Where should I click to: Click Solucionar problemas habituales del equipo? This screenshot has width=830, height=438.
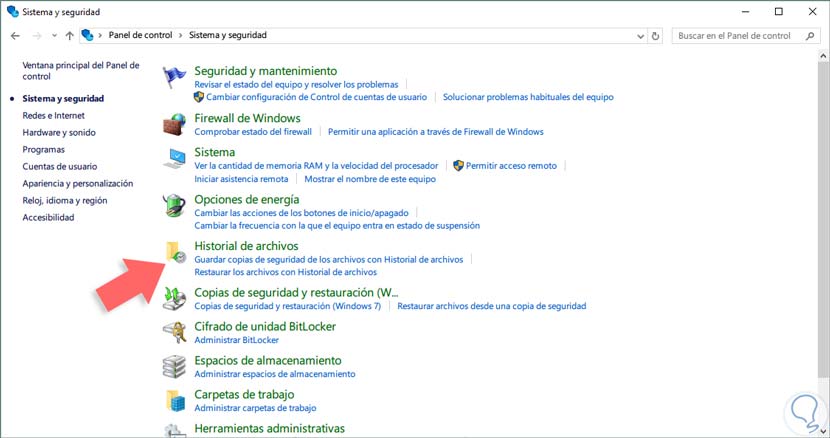click(528, 97)
